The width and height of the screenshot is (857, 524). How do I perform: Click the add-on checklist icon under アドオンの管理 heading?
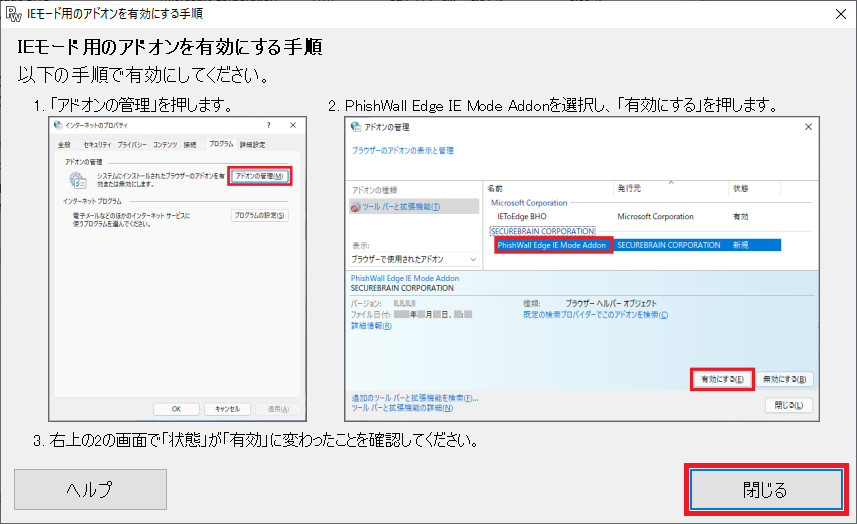[78, 180]
